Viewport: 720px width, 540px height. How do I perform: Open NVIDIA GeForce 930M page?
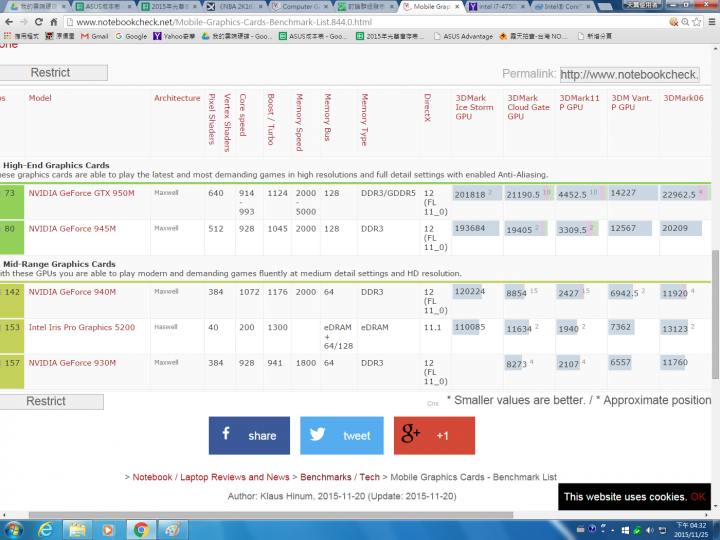tap(72, 363)
